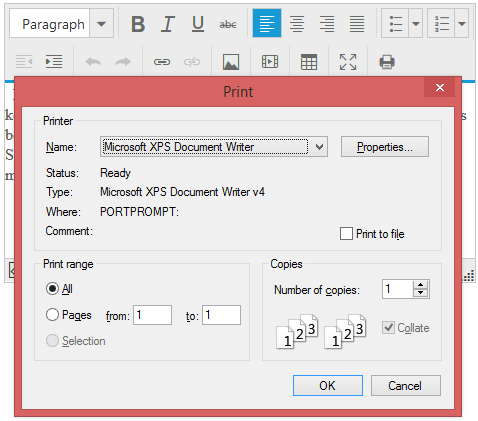Enable the Print to file checkbox

click(x=346, y=234)
